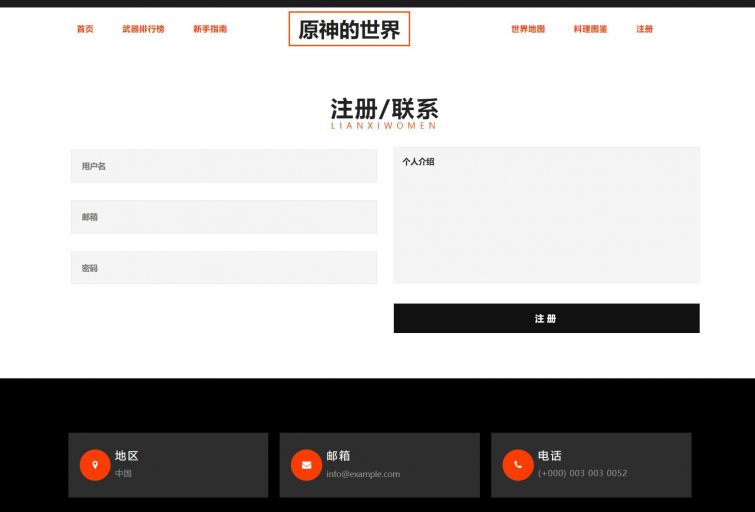Click the 原神的世界 site logo

(x=349, y=29)
